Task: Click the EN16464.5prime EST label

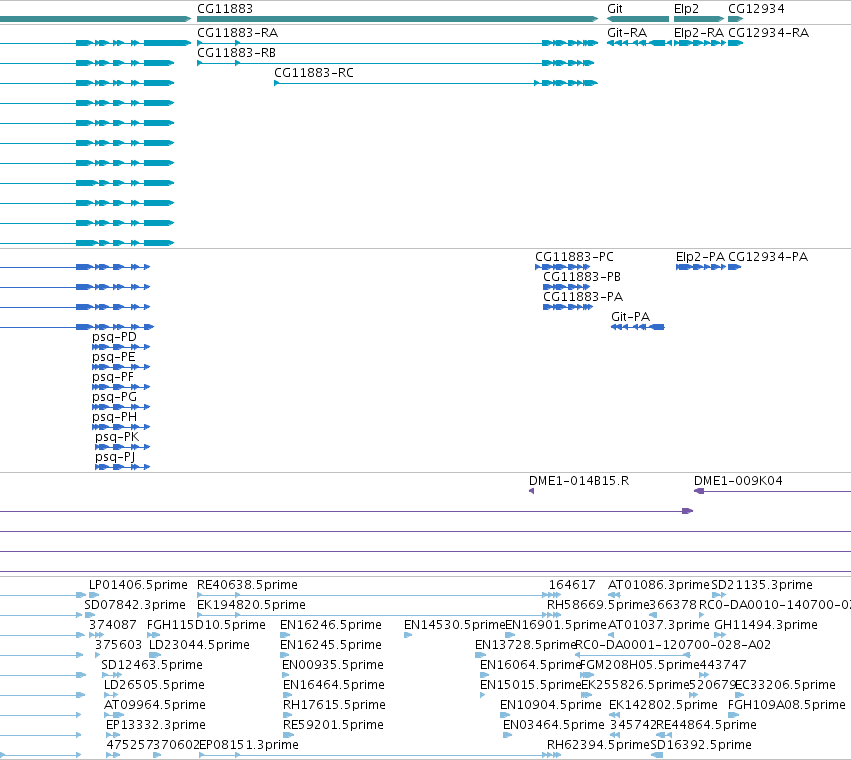Action: (x=334, y=686)
